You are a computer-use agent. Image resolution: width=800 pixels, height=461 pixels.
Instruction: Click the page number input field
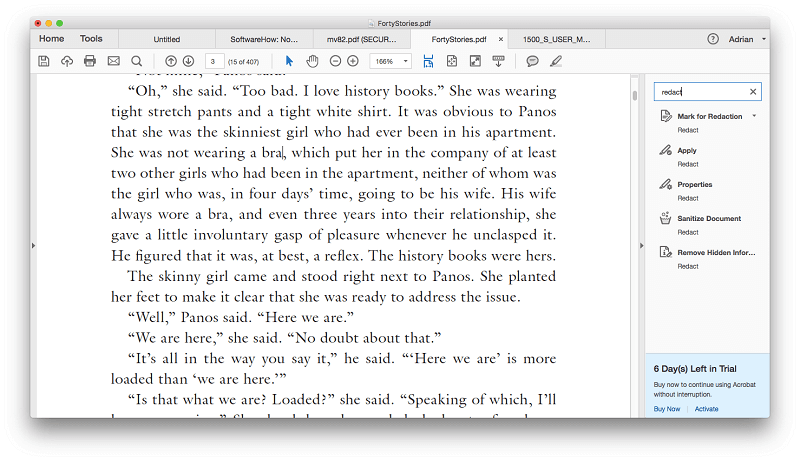click(x=214, y=61)
